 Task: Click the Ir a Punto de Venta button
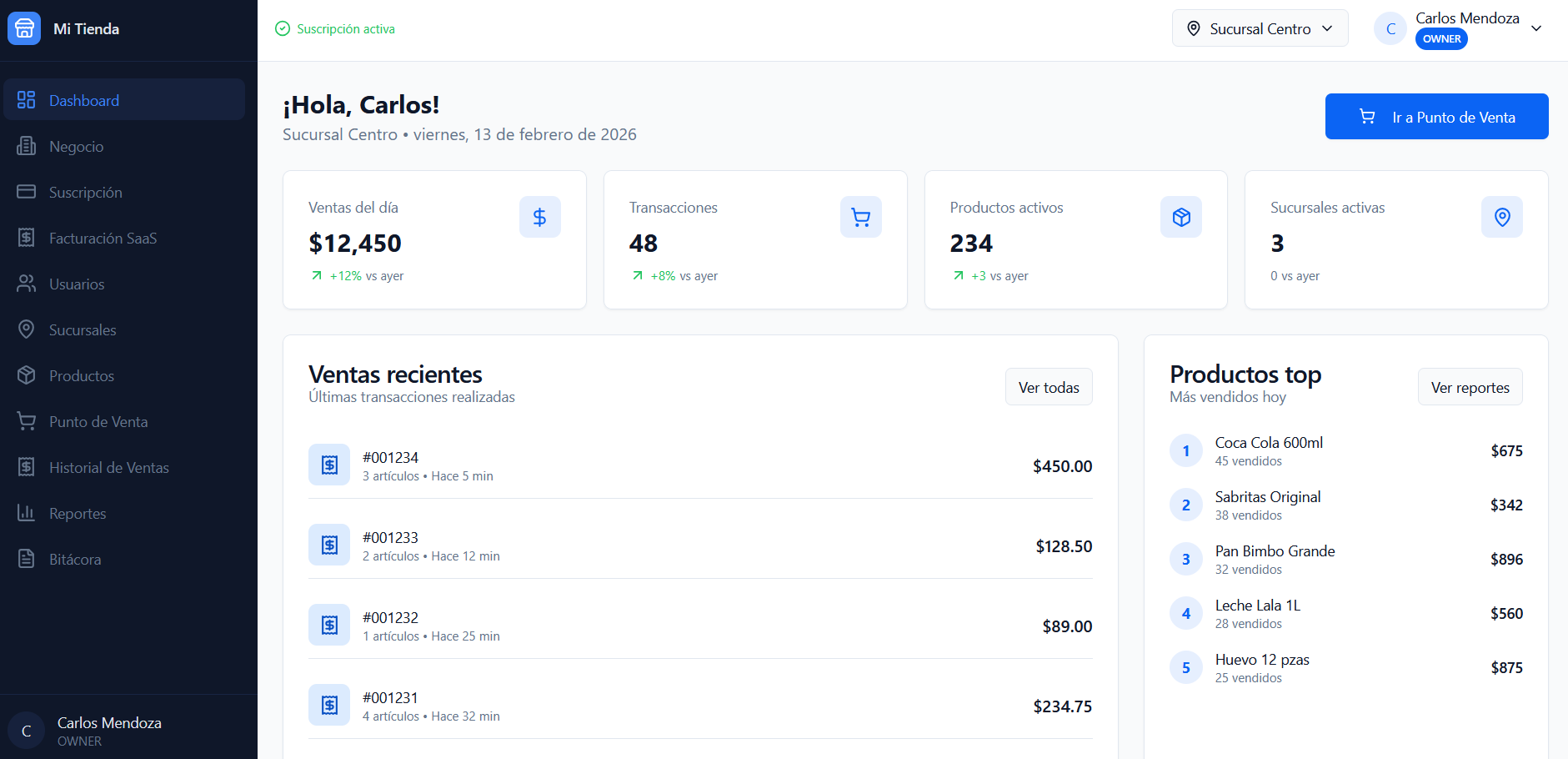(x=1435, y=117)
